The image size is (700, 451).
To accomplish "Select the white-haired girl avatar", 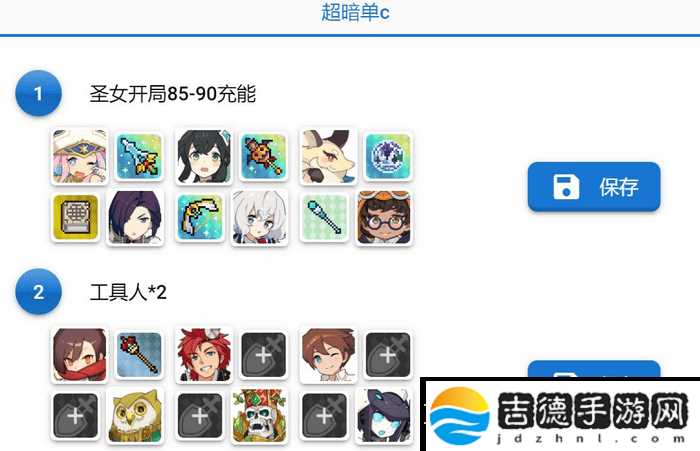I will (x=260, y=217).
